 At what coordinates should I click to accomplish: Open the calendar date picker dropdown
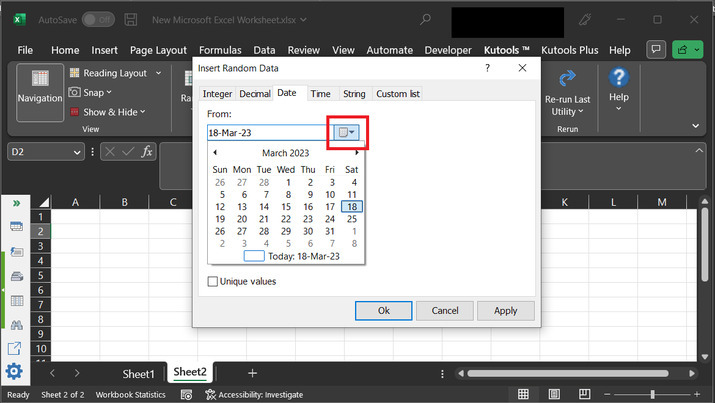coord(346,132)
